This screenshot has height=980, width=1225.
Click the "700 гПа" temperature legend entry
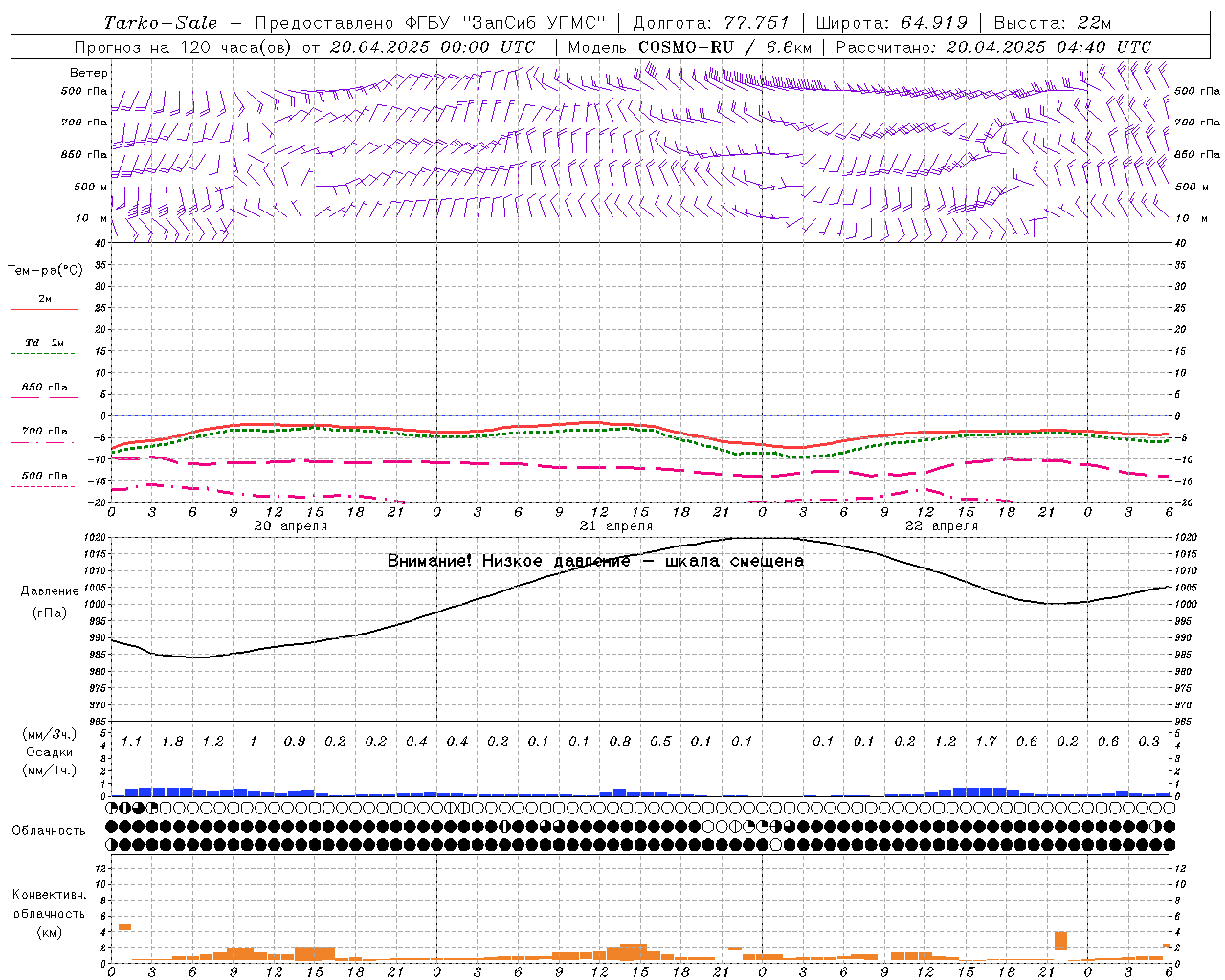coord(44,432)
